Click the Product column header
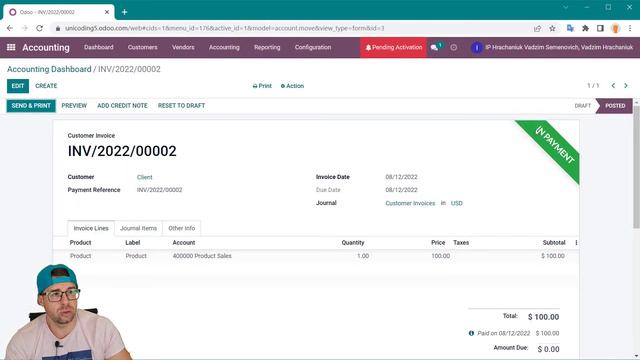 [80, 242]
